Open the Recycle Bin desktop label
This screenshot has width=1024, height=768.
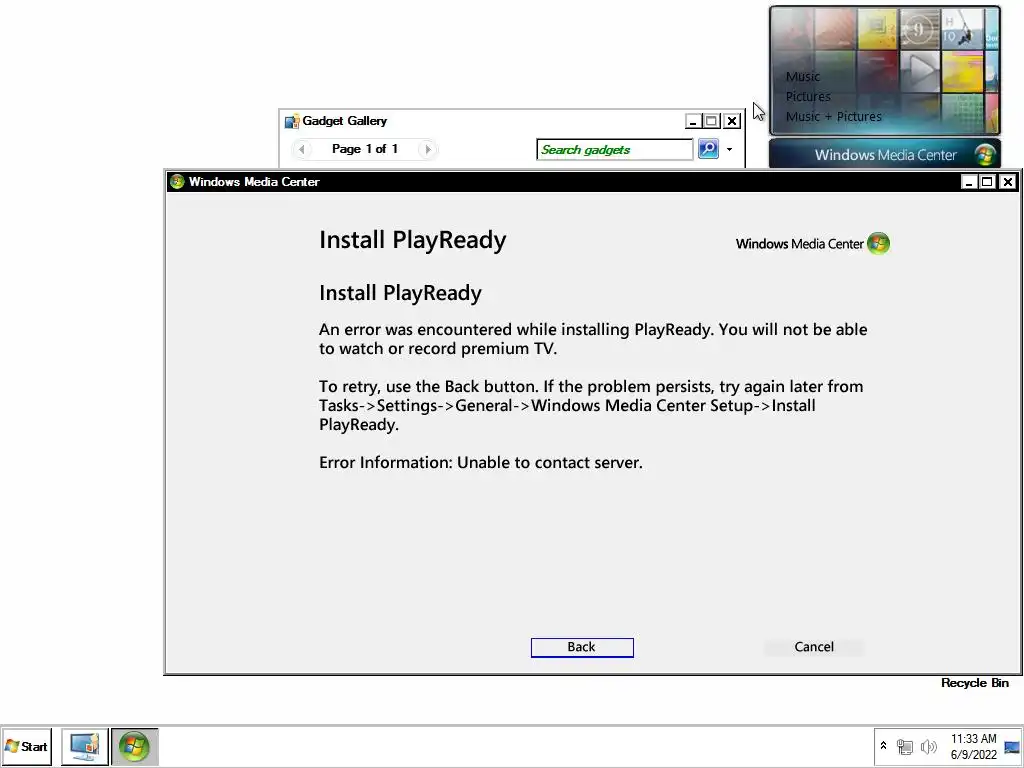coord(974,683)
